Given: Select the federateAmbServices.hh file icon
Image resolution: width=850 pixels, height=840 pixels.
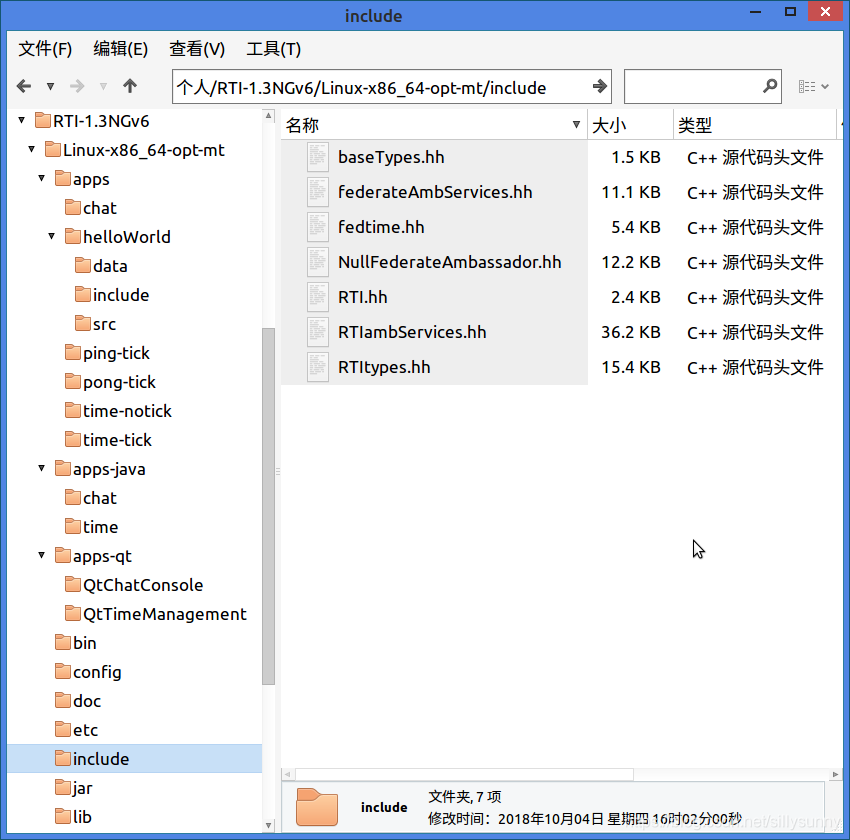Looking at the screenshot, I should 318,192.
